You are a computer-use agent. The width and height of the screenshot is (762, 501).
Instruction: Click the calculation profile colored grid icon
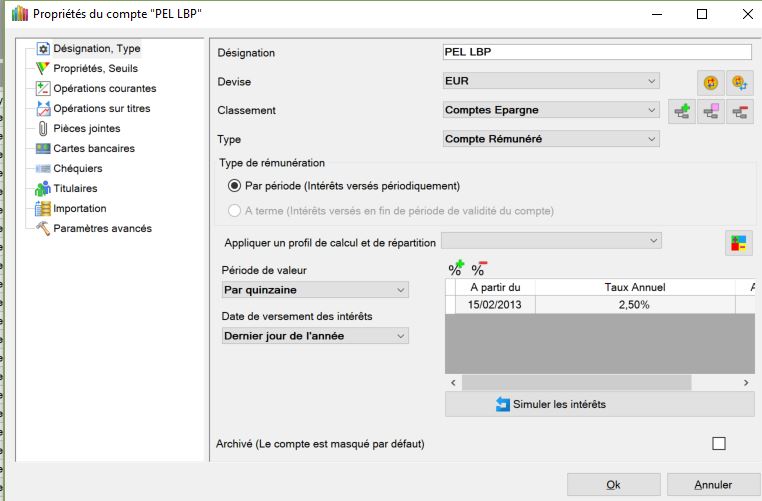pyautogui.click(x=739, y=242)
